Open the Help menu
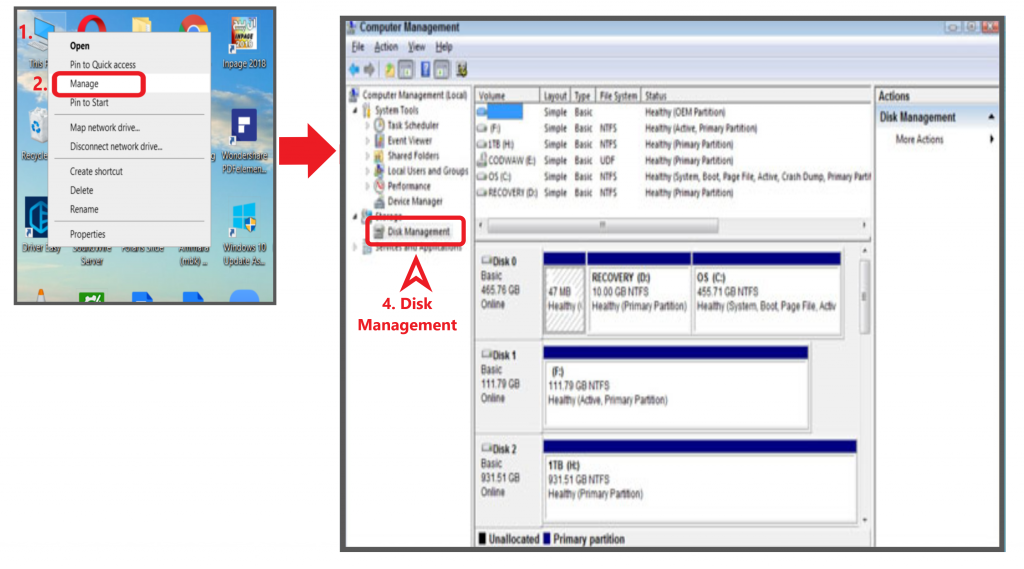 pos(444,47)
